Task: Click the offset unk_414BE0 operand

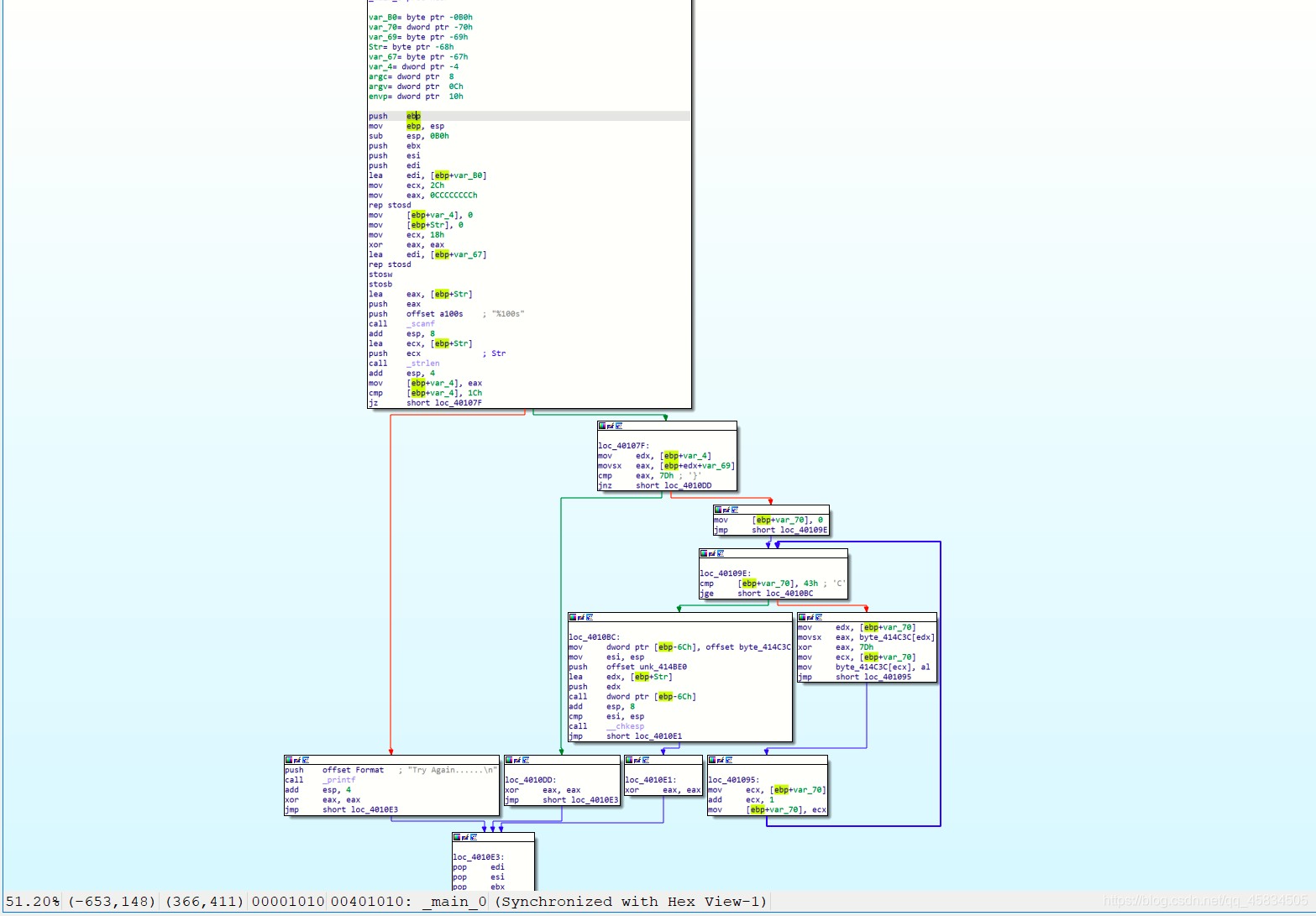Action: [646, 667]
